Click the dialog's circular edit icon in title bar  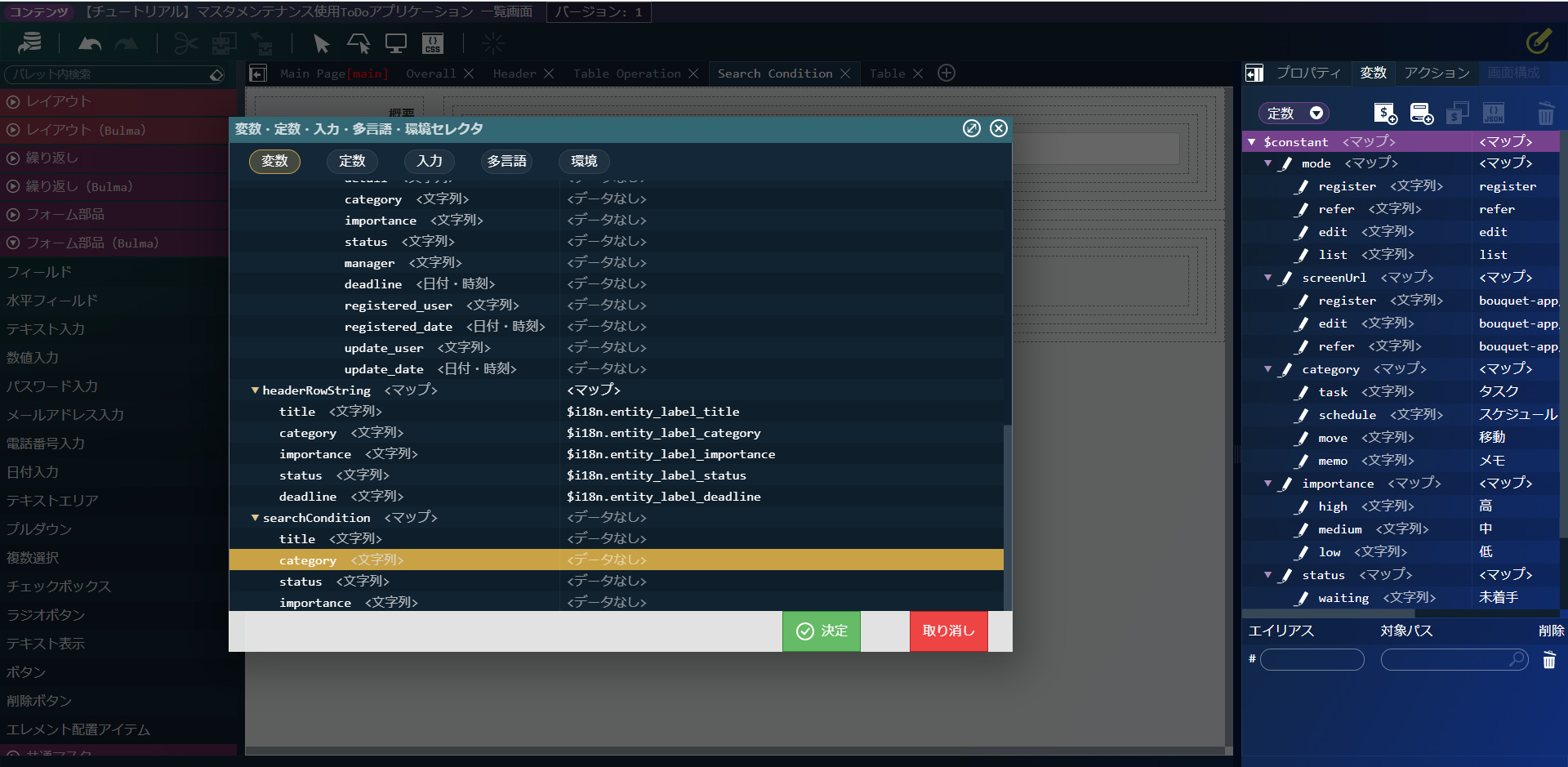[x=972, y=128]
